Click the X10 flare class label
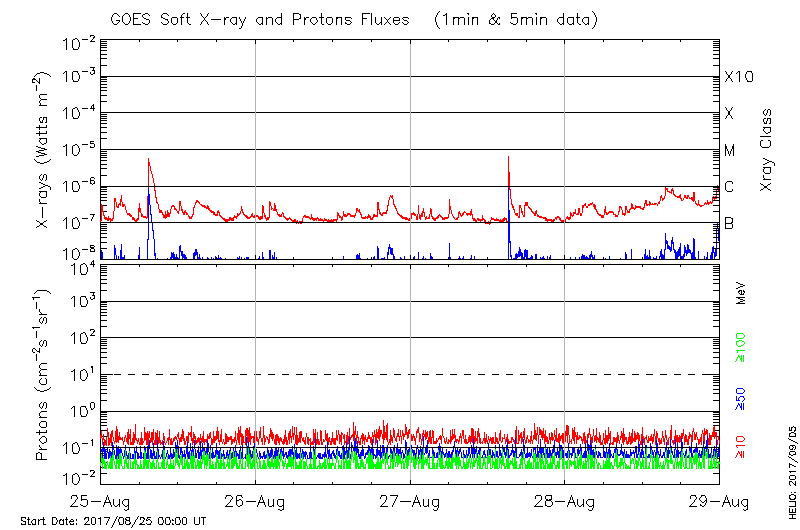Screen dimensions: 800x530 click(738, 77)
